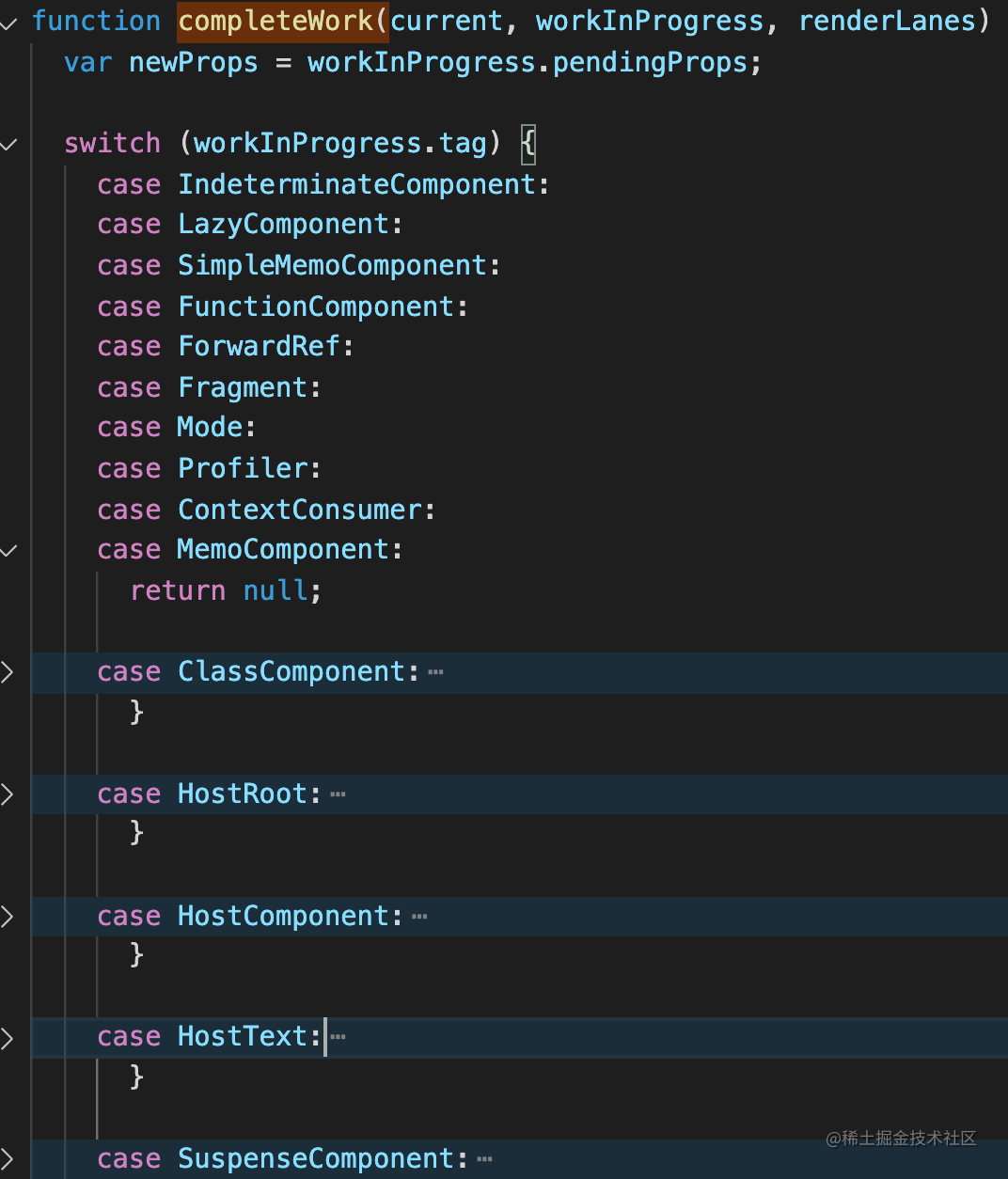The height and width of the screenshot is (1179, 1008).
Task: Click the ellipsis after ClassComponent
Action: 435,672
